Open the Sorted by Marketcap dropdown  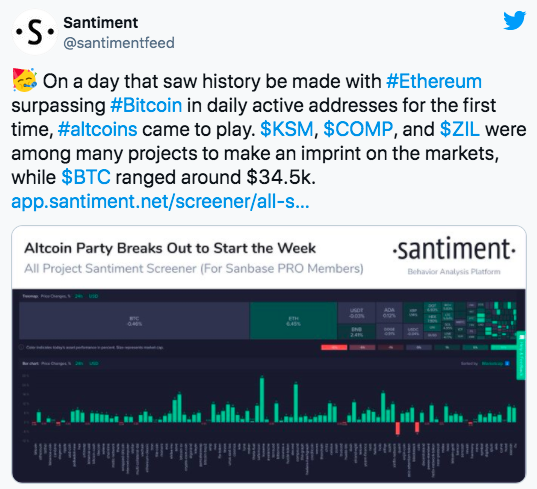pyautogui.click(x=496, y=363)
